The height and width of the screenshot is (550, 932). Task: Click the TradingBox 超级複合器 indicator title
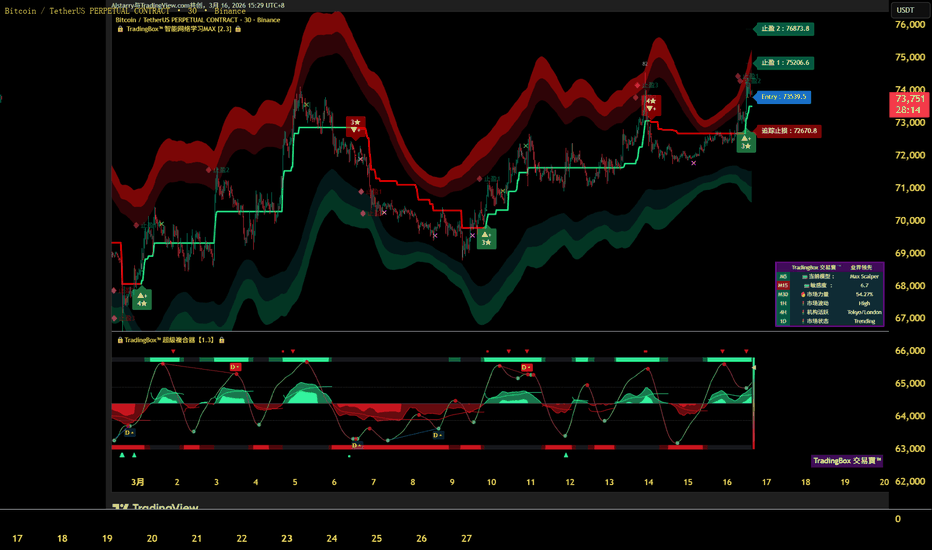(170, 340)
